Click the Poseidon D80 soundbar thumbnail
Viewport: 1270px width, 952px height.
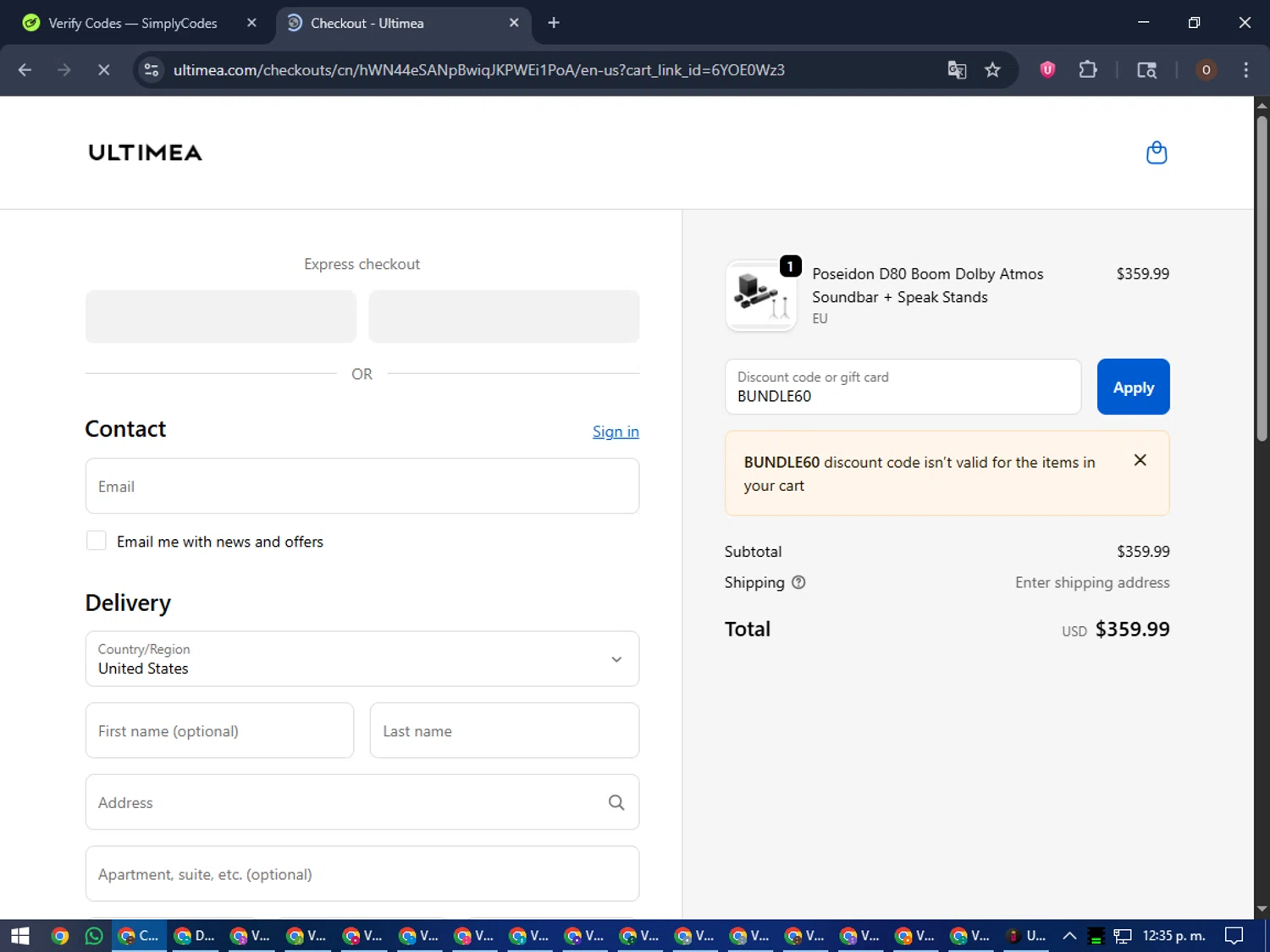(761, 295)
